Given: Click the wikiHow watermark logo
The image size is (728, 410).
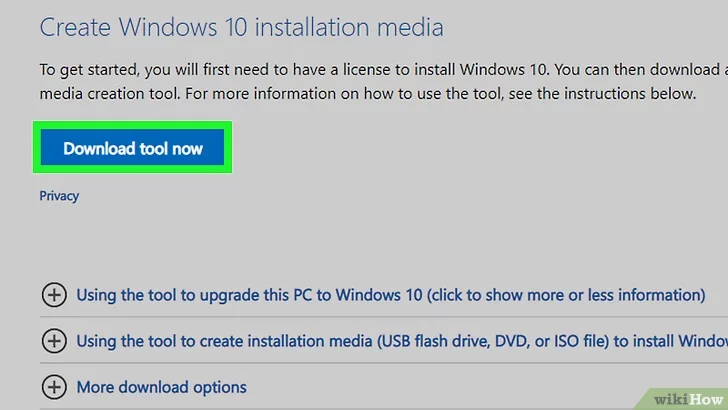Looking at the screenshot, I should pos(686,397).
